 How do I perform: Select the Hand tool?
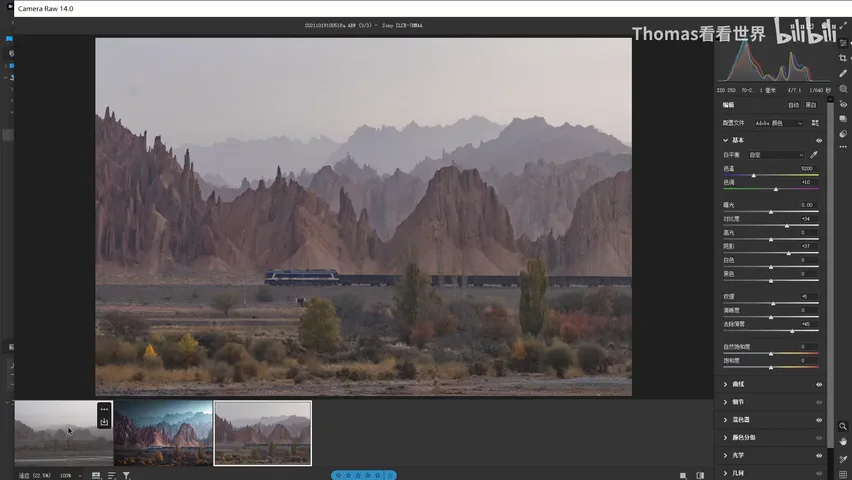click(x=843, y=441)
